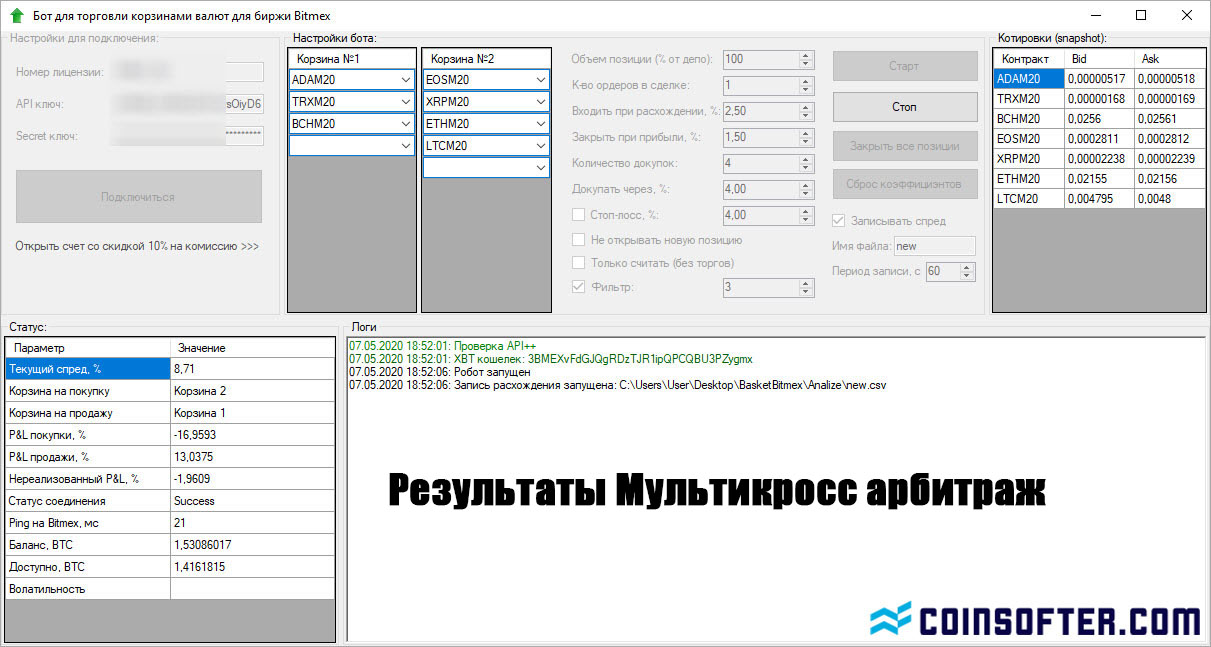Expand the TRXM20 contract dropdown
Viewport: 1211px width, 647px height.
[405, 102]
